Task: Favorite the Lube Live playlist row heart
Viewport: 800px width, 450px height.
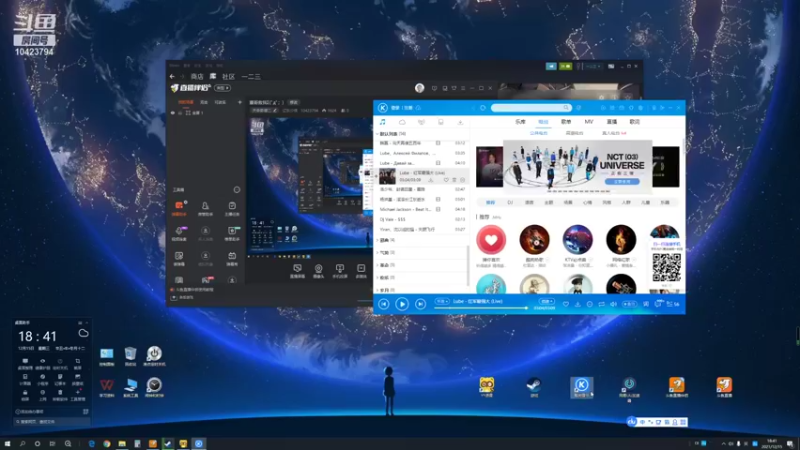Action: (x=446, y=180)
